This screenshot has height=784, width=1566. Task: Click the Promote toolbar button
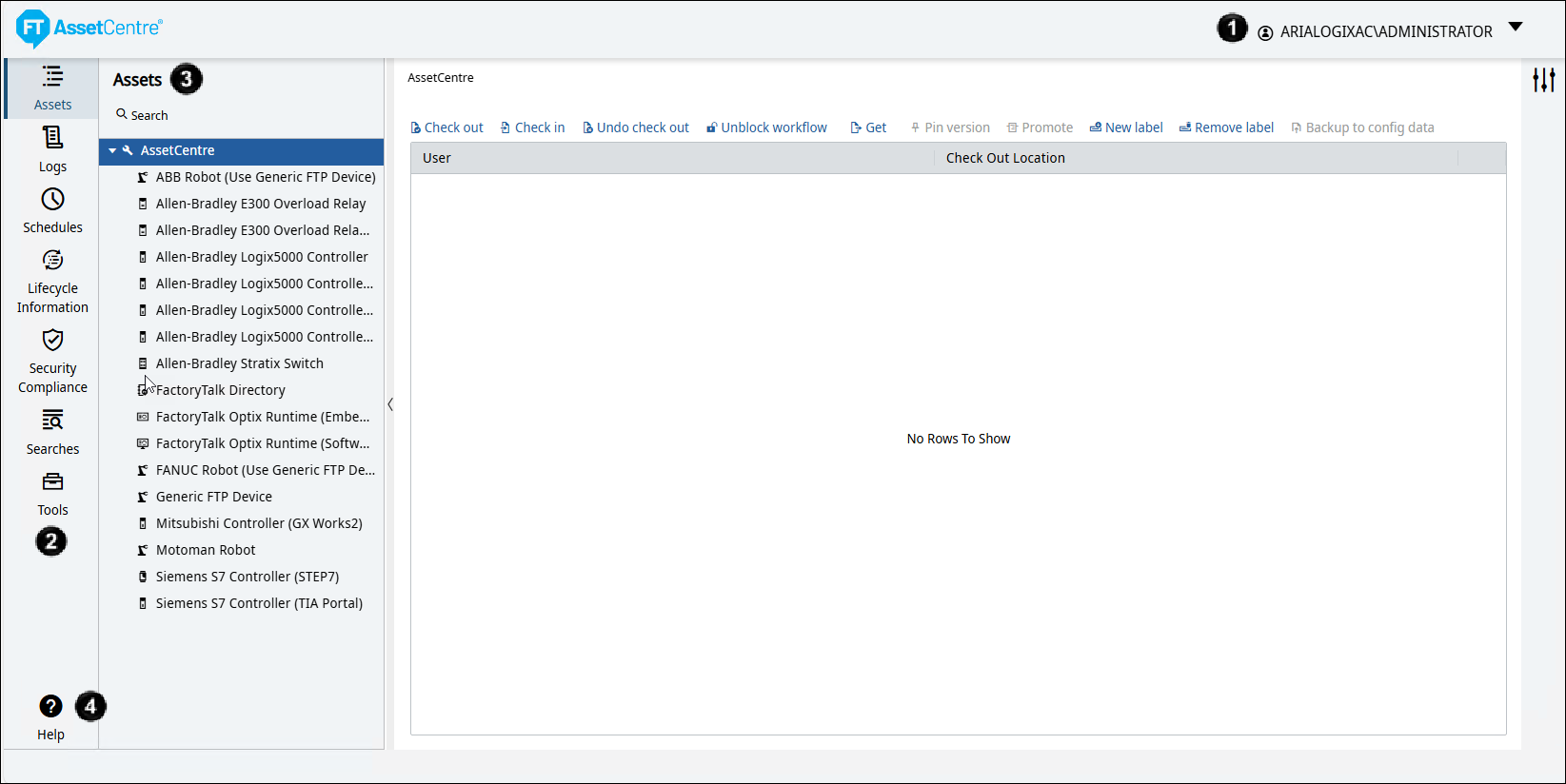tap(1040, 127)
